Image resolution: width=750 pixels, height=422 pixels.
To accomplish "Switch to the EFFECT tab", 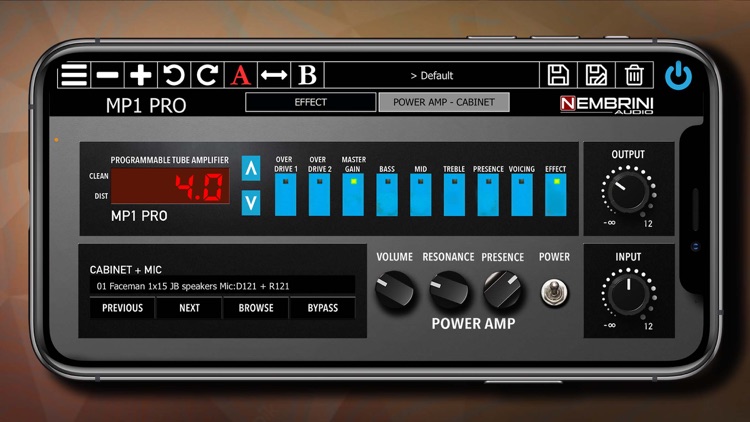I will click(x=310, y=102).
